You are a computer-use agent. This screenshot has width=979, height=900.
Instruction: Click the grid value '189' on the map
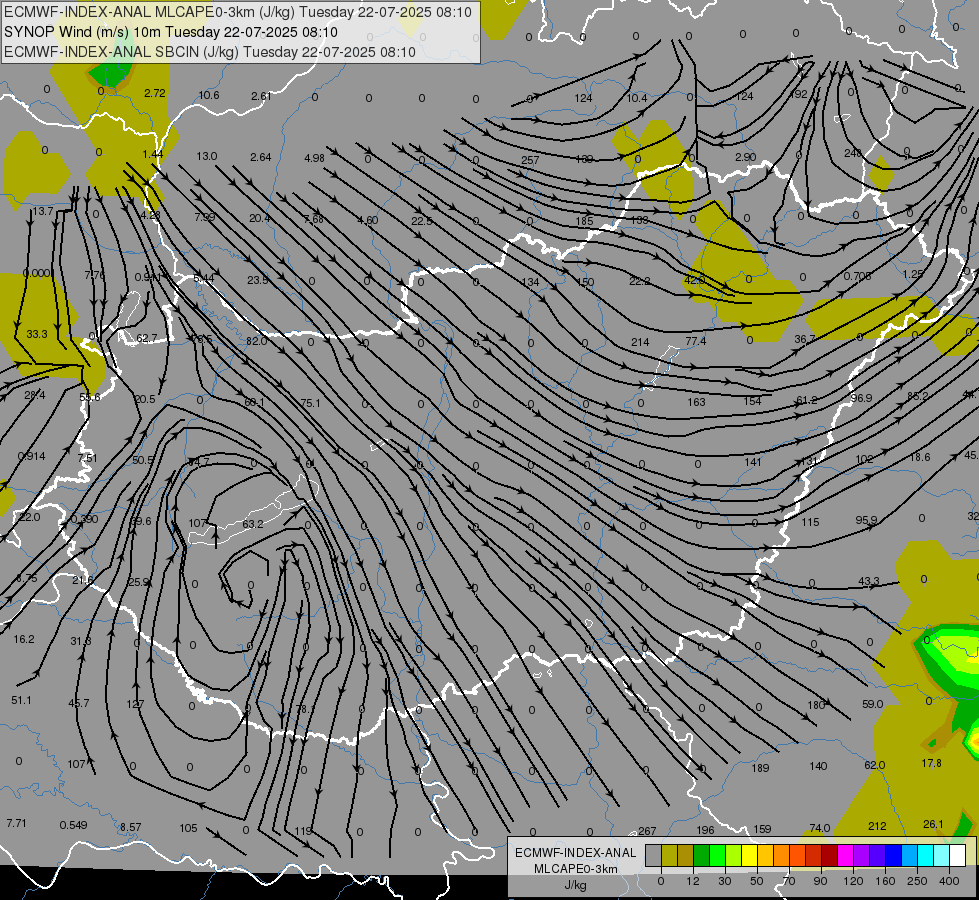[760, 768]
